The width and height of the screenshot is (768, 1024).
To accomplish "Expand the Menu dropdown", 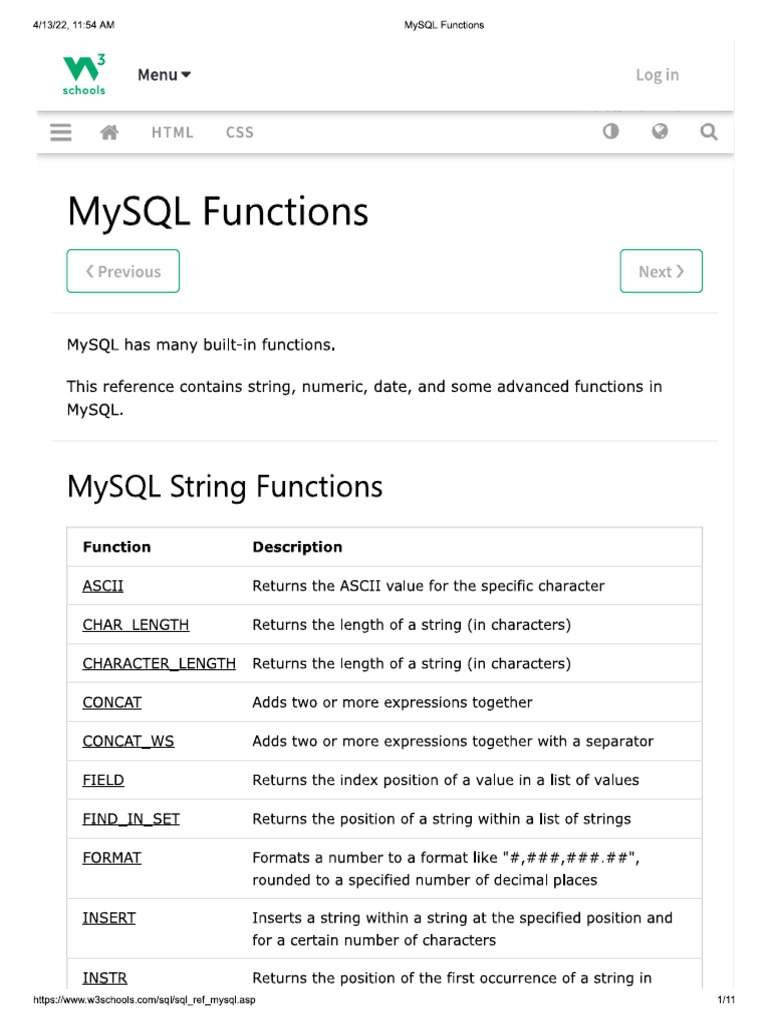I will (164, 75).
